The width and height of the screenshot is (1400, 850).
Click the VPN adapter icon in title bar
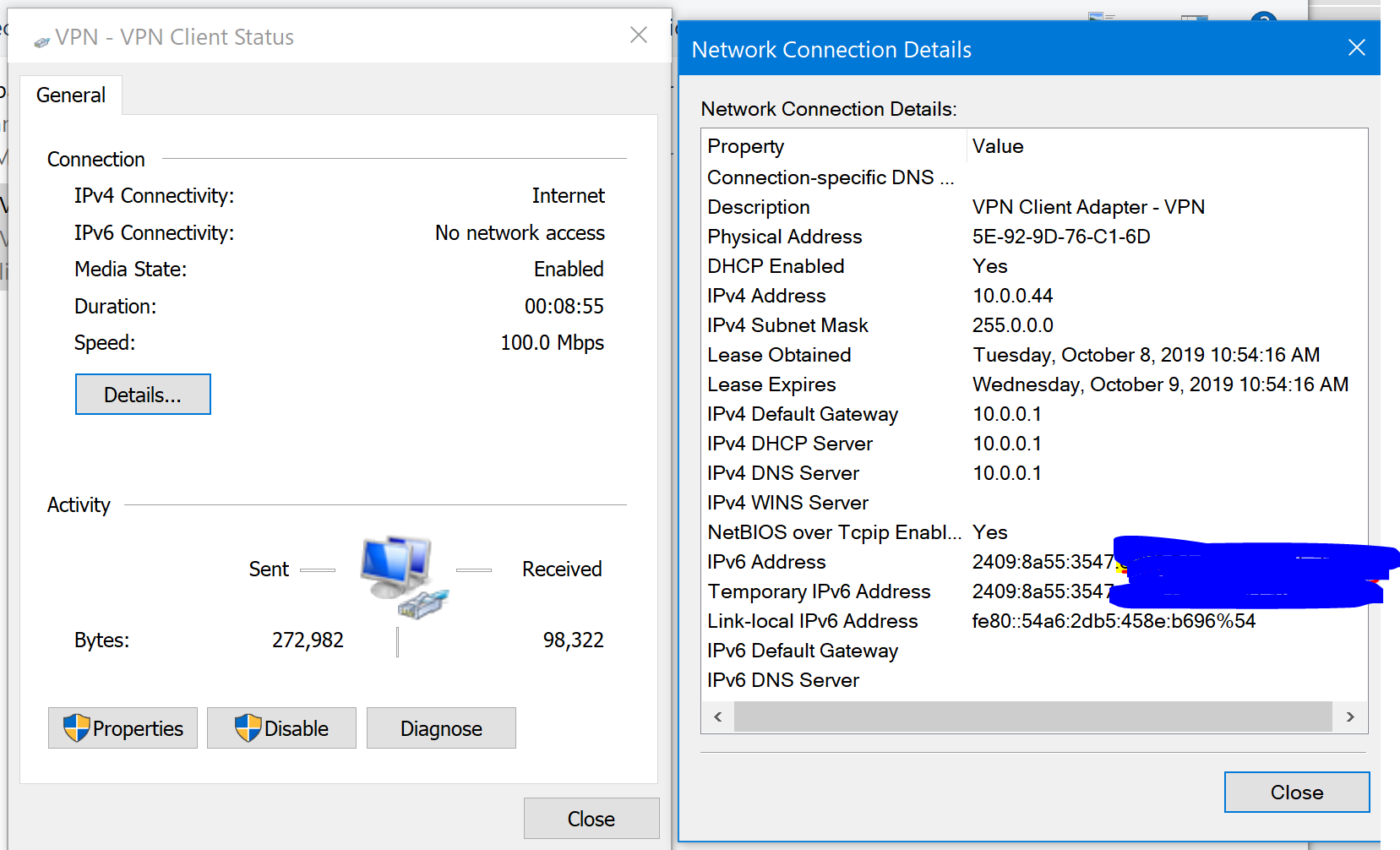pos(41,41)
